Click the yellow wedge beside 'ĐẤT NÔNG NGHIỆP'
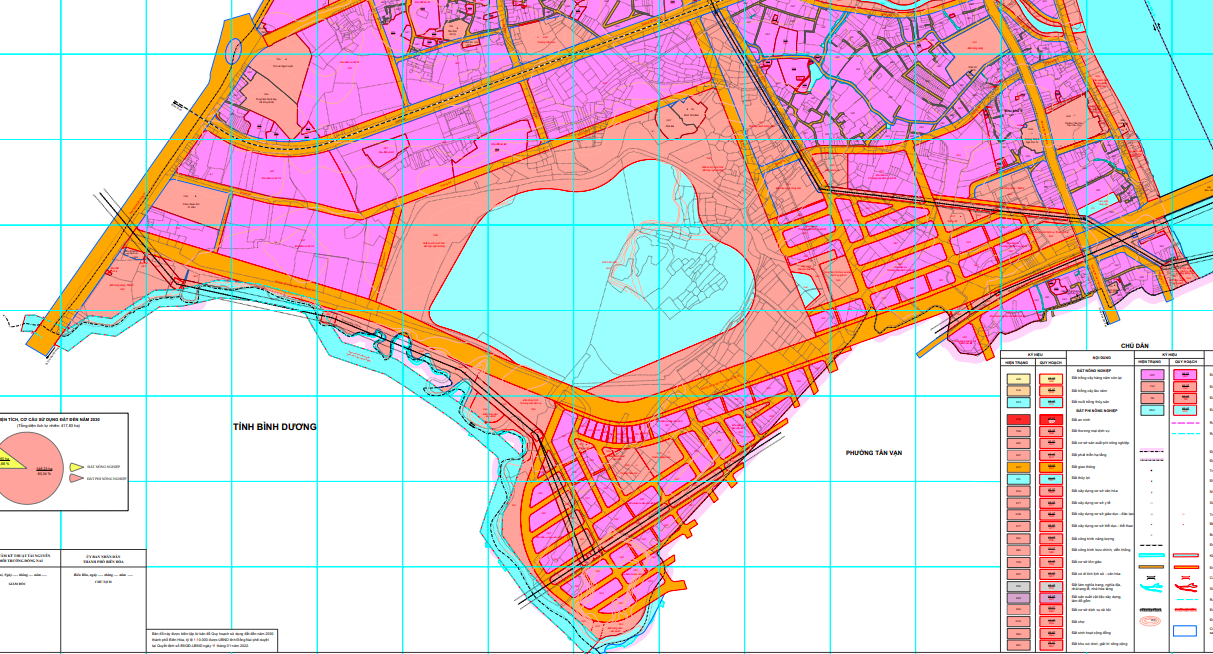 [77, 467]
